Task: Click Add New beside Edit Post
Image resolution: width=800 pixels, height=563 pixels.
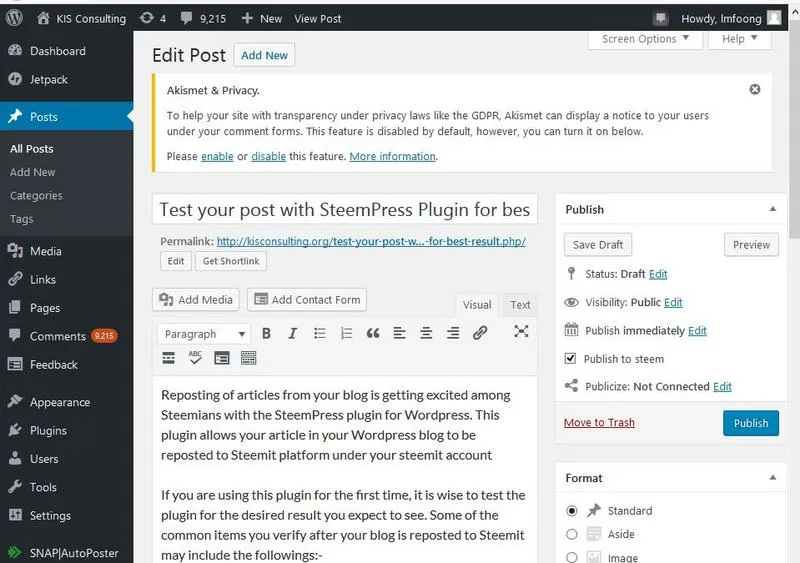Action: tap(264, 55)
